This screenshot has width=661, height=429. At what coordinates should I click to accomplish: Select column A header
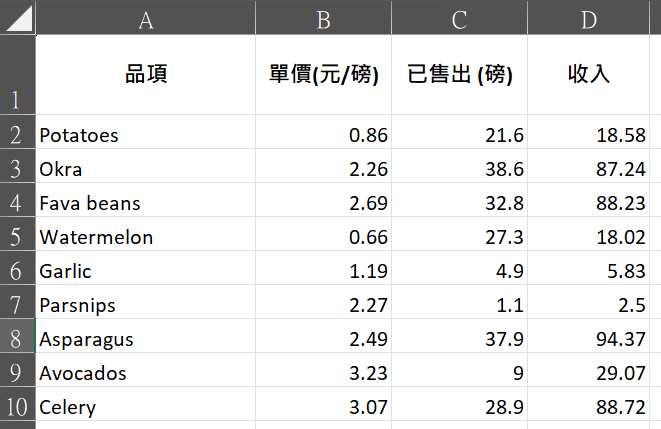146,17
